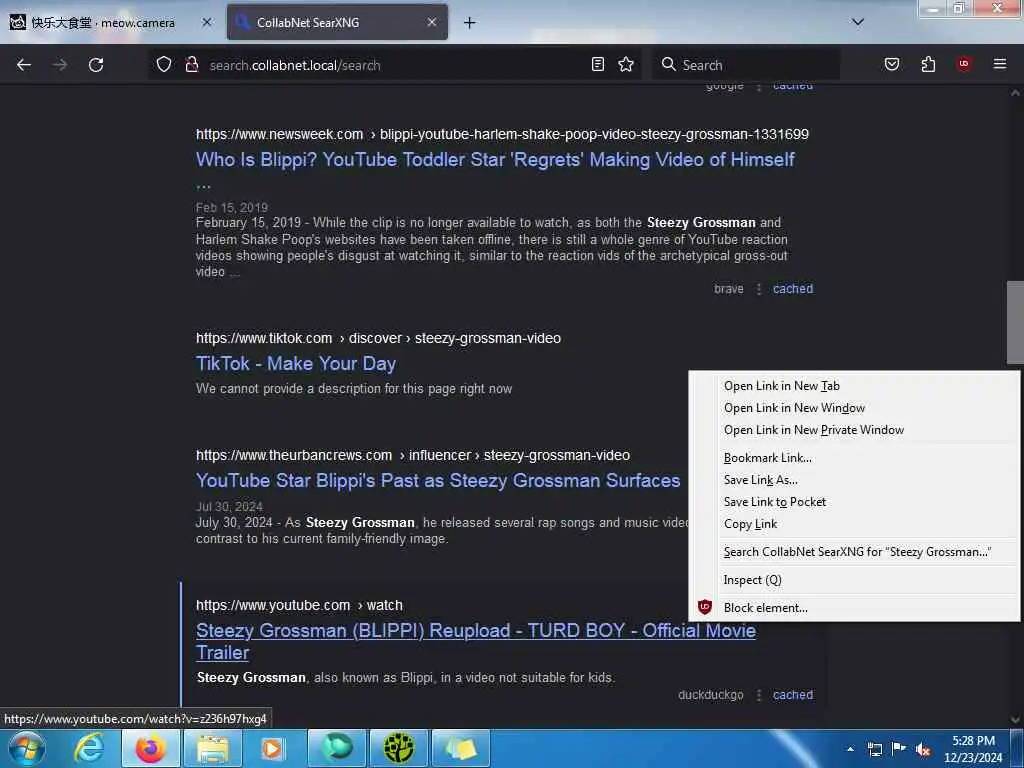Select the CollabNet SearXNG tab
Screen dimensions: 1024x768
tap(337, 22)
